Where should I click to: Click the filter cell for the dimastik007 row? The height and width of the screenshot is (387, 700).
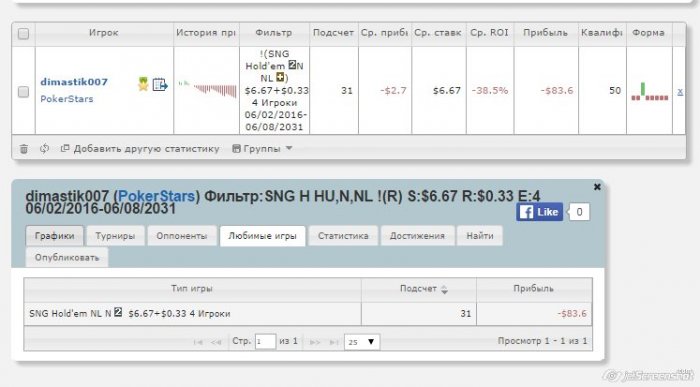pos(274,91)
